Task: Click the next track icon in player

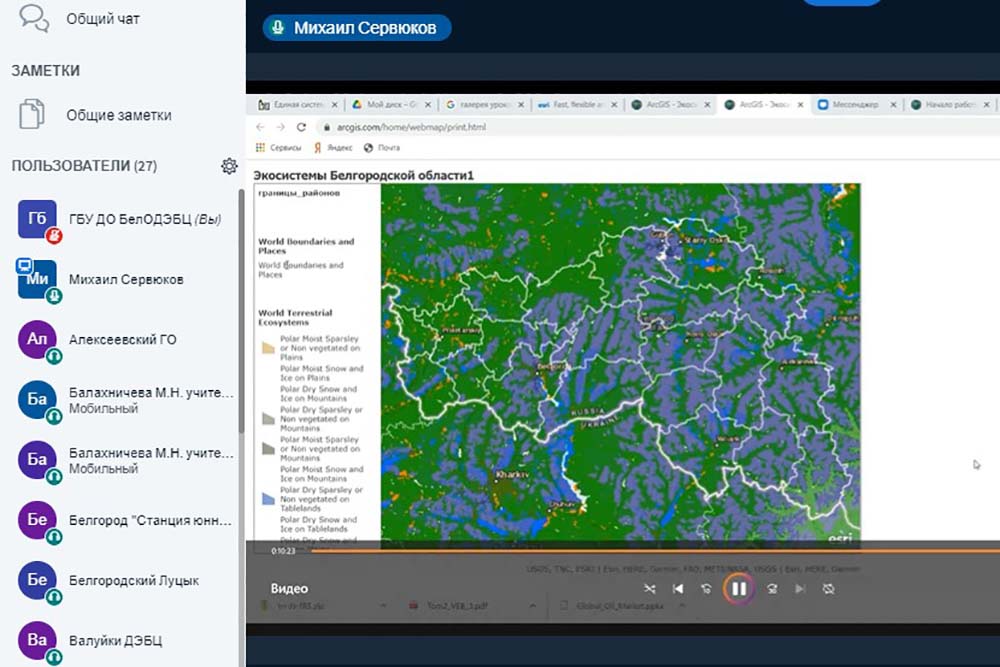Action: coord(800,589)
